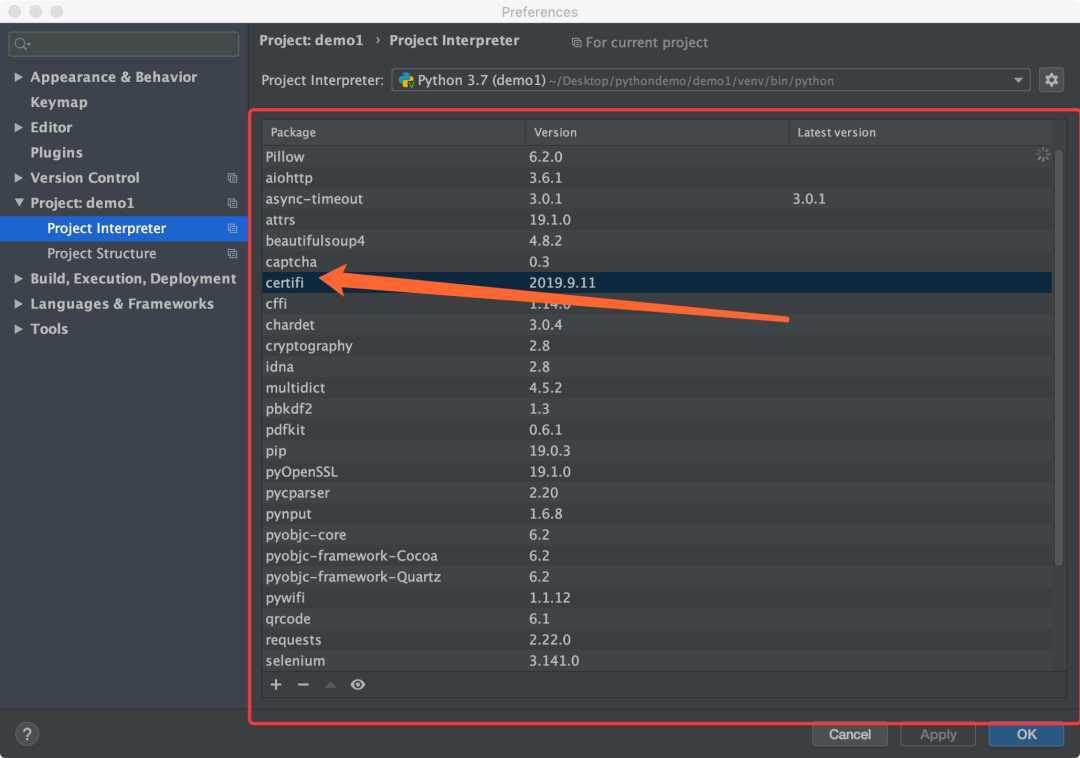Select the pynput package row
This screenshot has height=758, width=1080.
[x=657, y=514]
